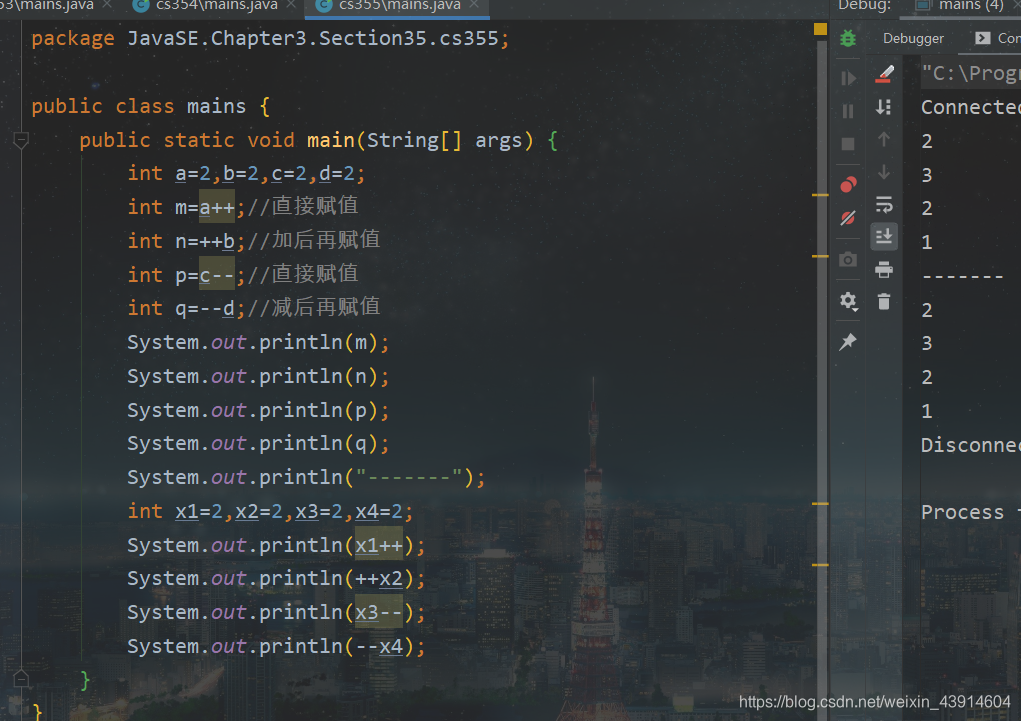Collapse the main method fold marker

(x=21, y=140)
